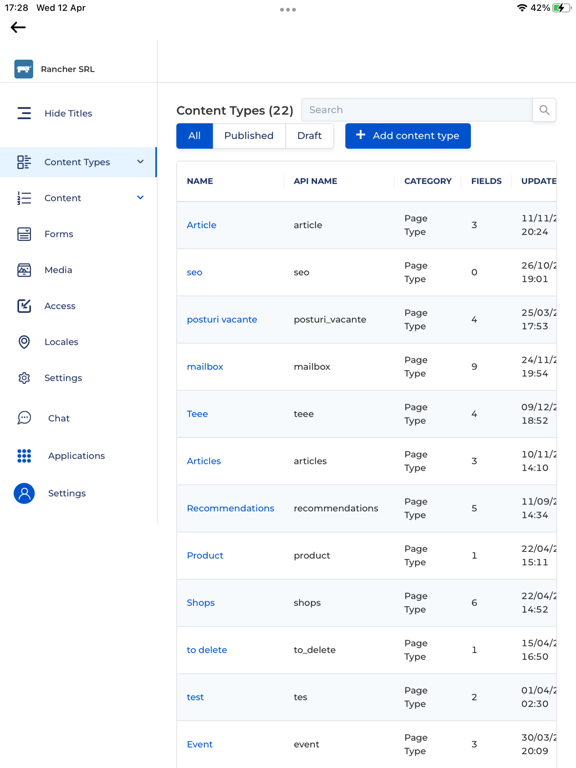Open the Locales pin icon
Image resolution: width=576 pixels, height=768 pixels.
tap(24, 342)
